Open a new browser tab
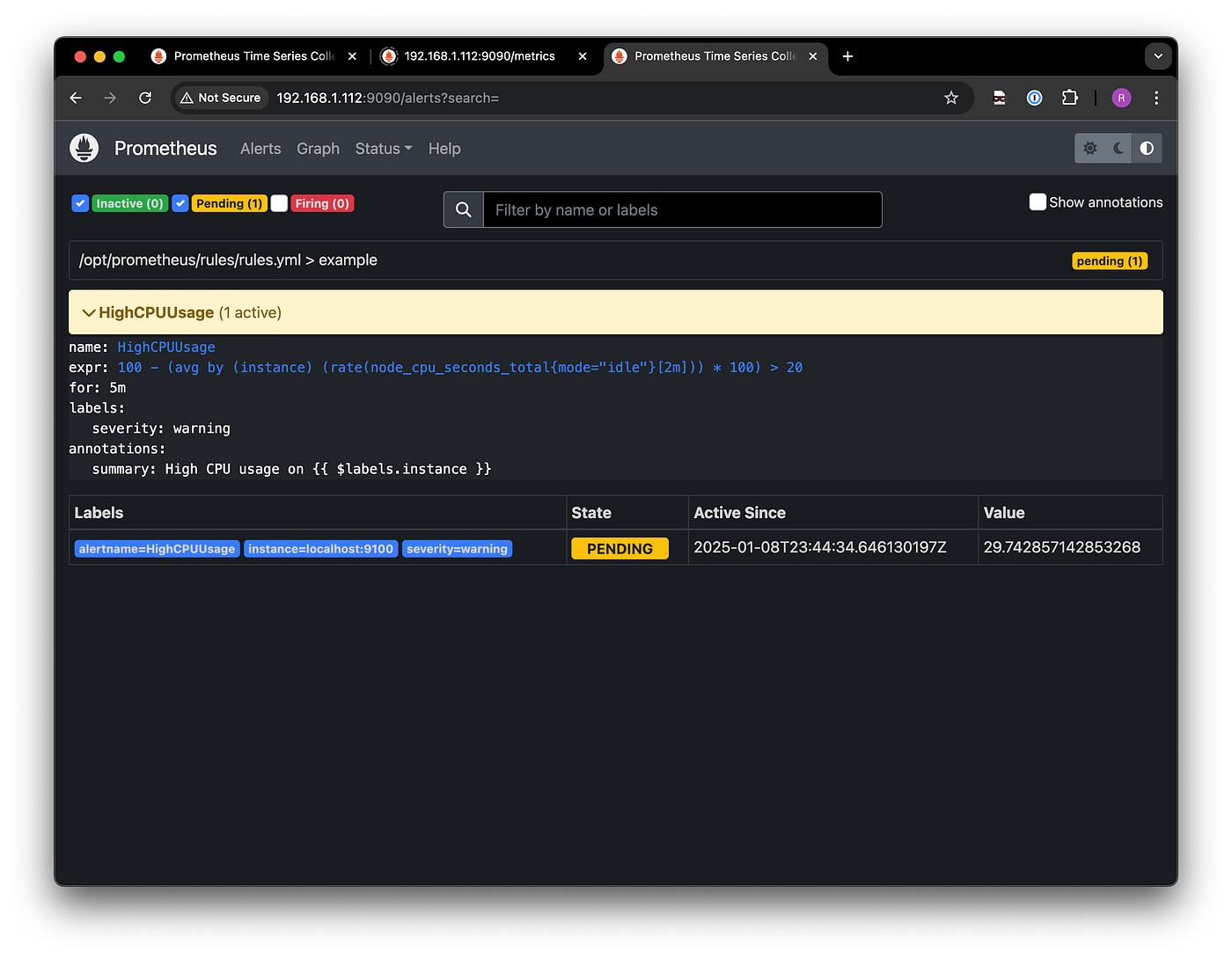This screenshot has width=1232, height=958. [847, 56]
